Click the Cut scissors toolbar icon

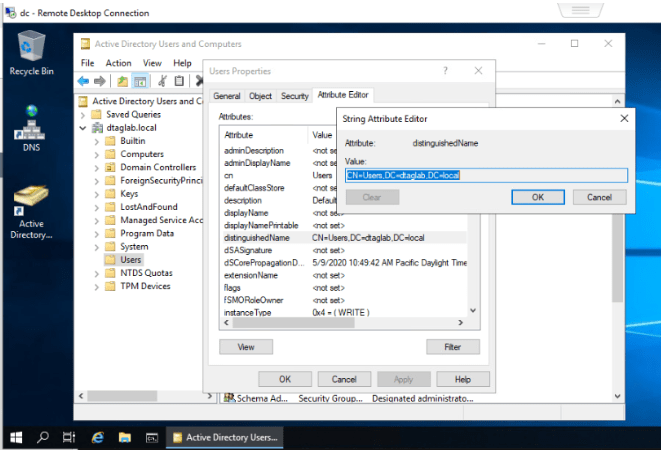coord(163,81)
